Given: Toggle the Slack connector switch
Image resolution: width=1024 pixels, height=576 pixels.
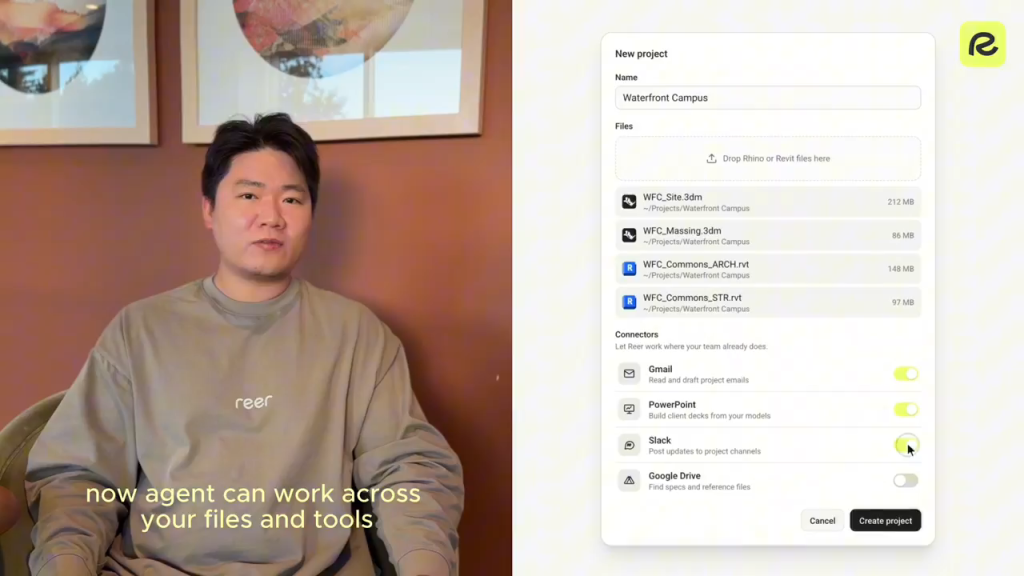Looking at the screenshot, I should coord(906,445).
